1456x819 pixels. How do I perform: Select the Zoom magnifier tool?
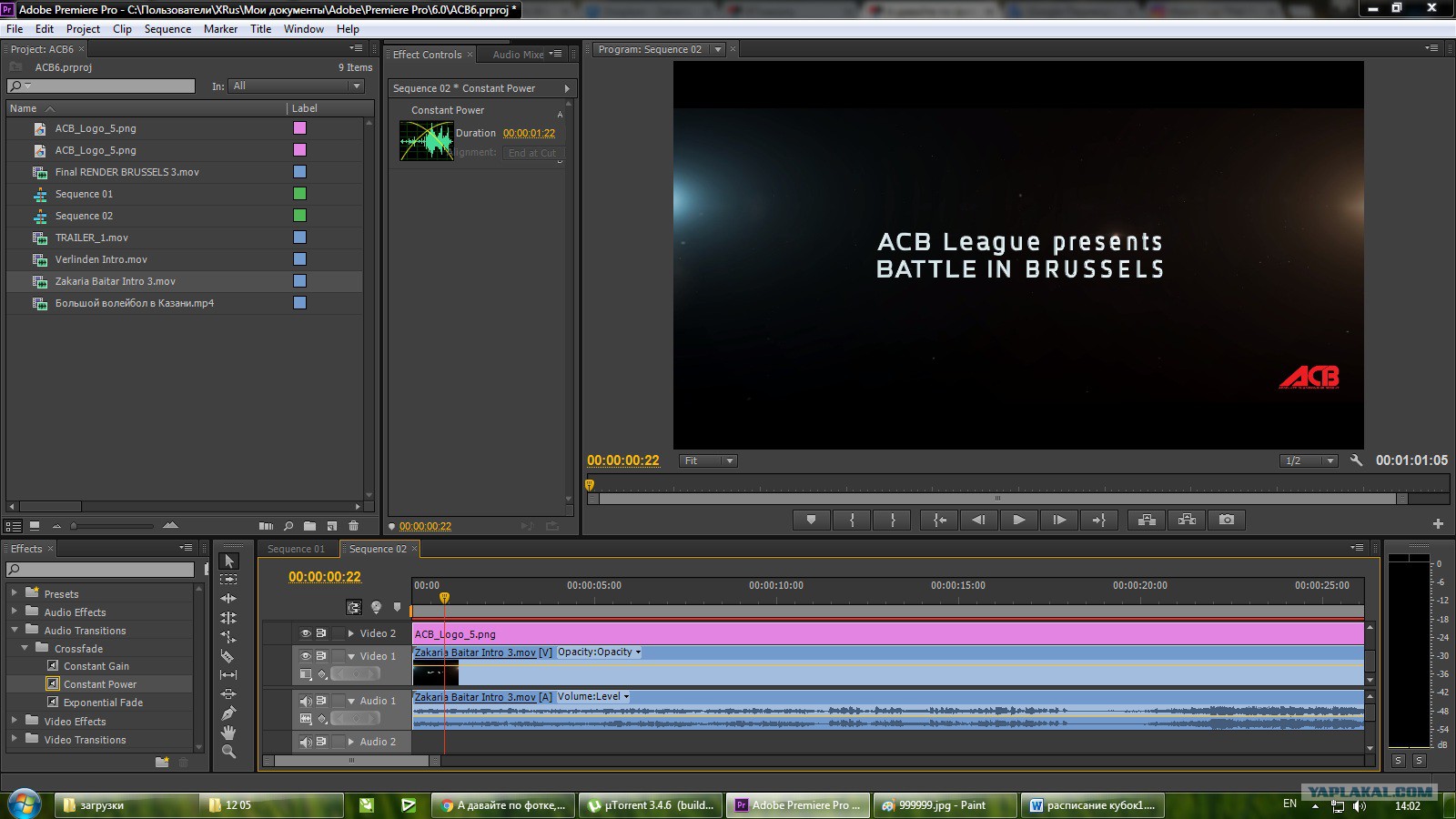coord(228,752)
